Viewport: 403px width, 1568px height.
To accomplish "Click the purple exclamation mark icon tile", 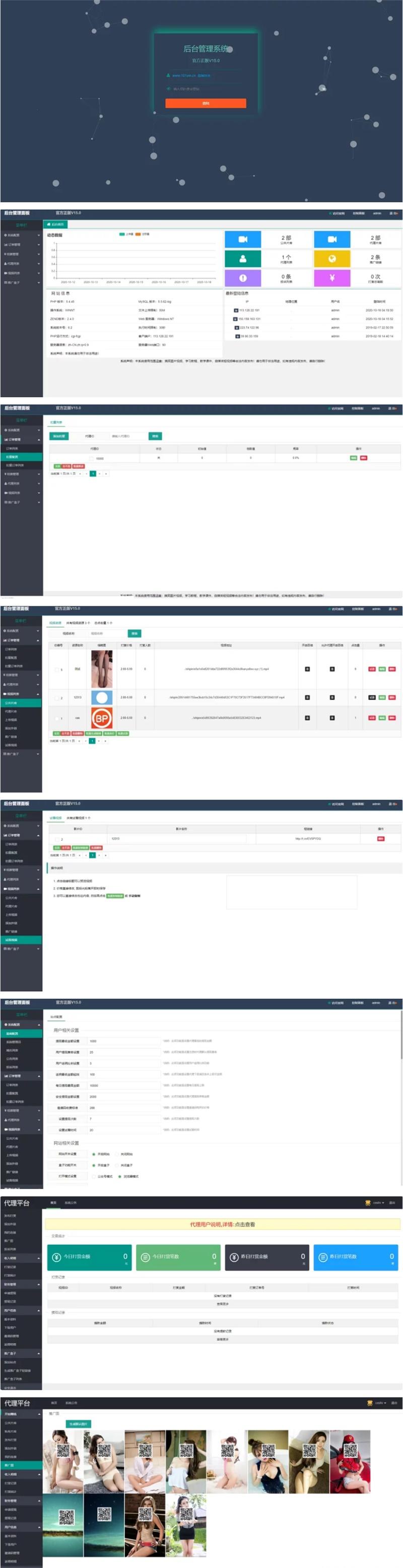I will 243,278.
